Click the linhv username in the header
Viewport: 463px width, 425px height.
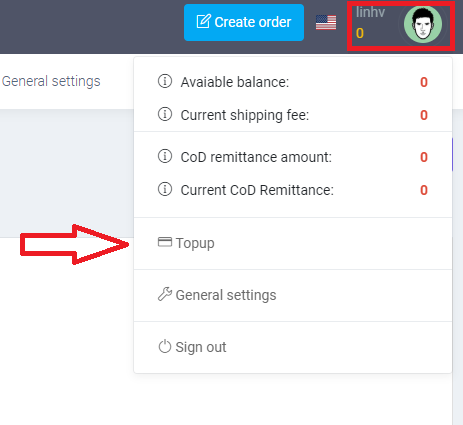(x=370, y=12)
